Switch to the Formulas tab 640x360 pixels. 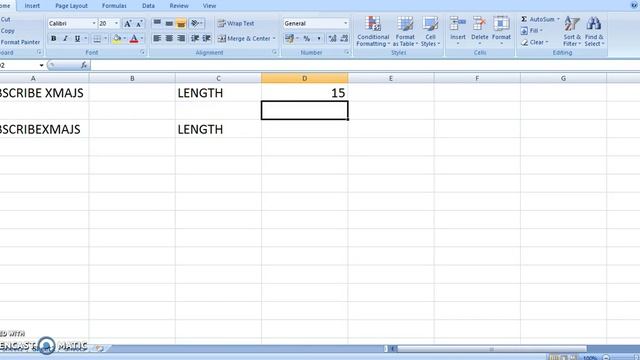pyautogui.click(x=114, y=6)
